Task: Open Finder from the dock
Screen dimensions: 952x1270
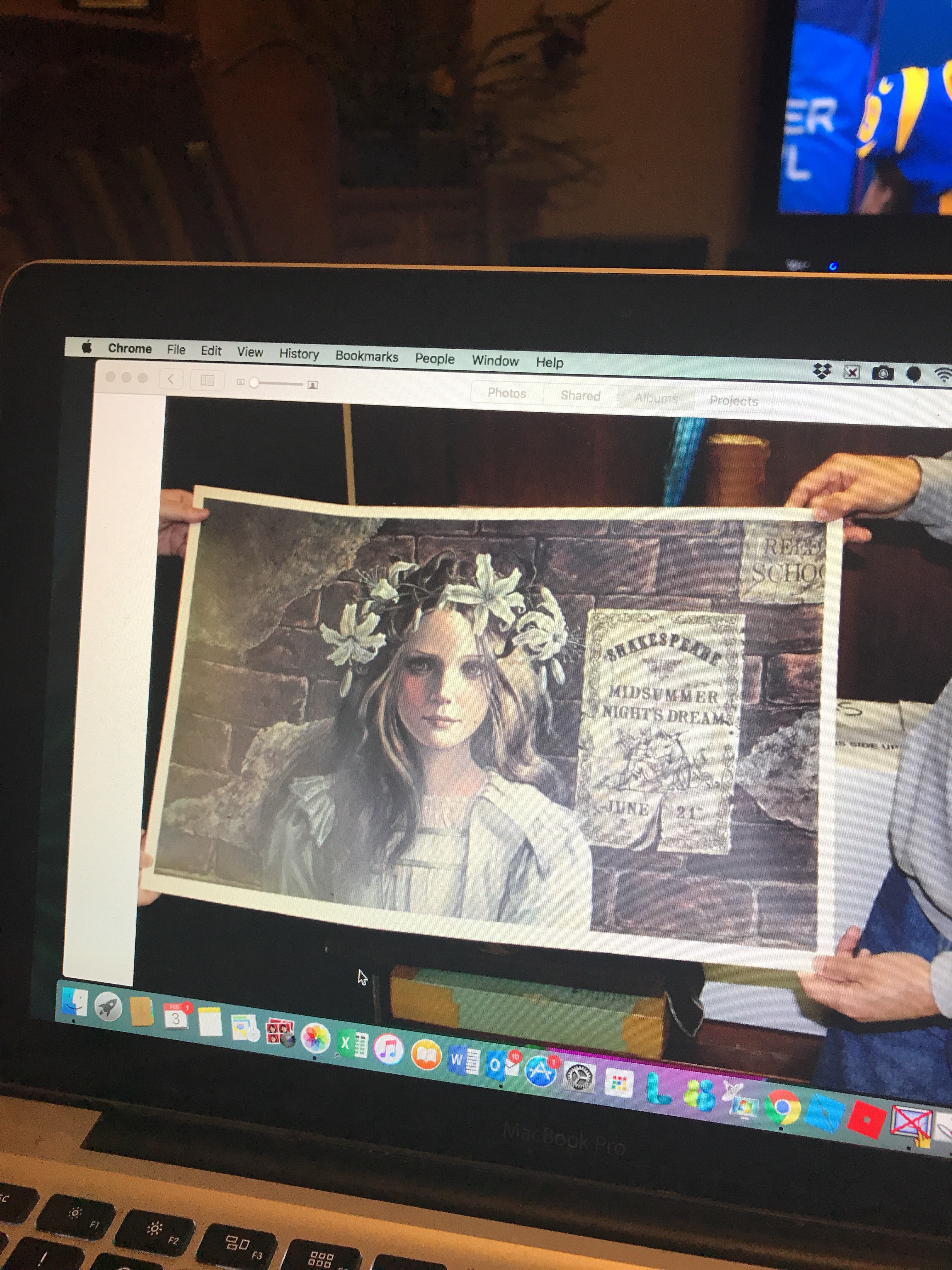Action: [75, 1003]
